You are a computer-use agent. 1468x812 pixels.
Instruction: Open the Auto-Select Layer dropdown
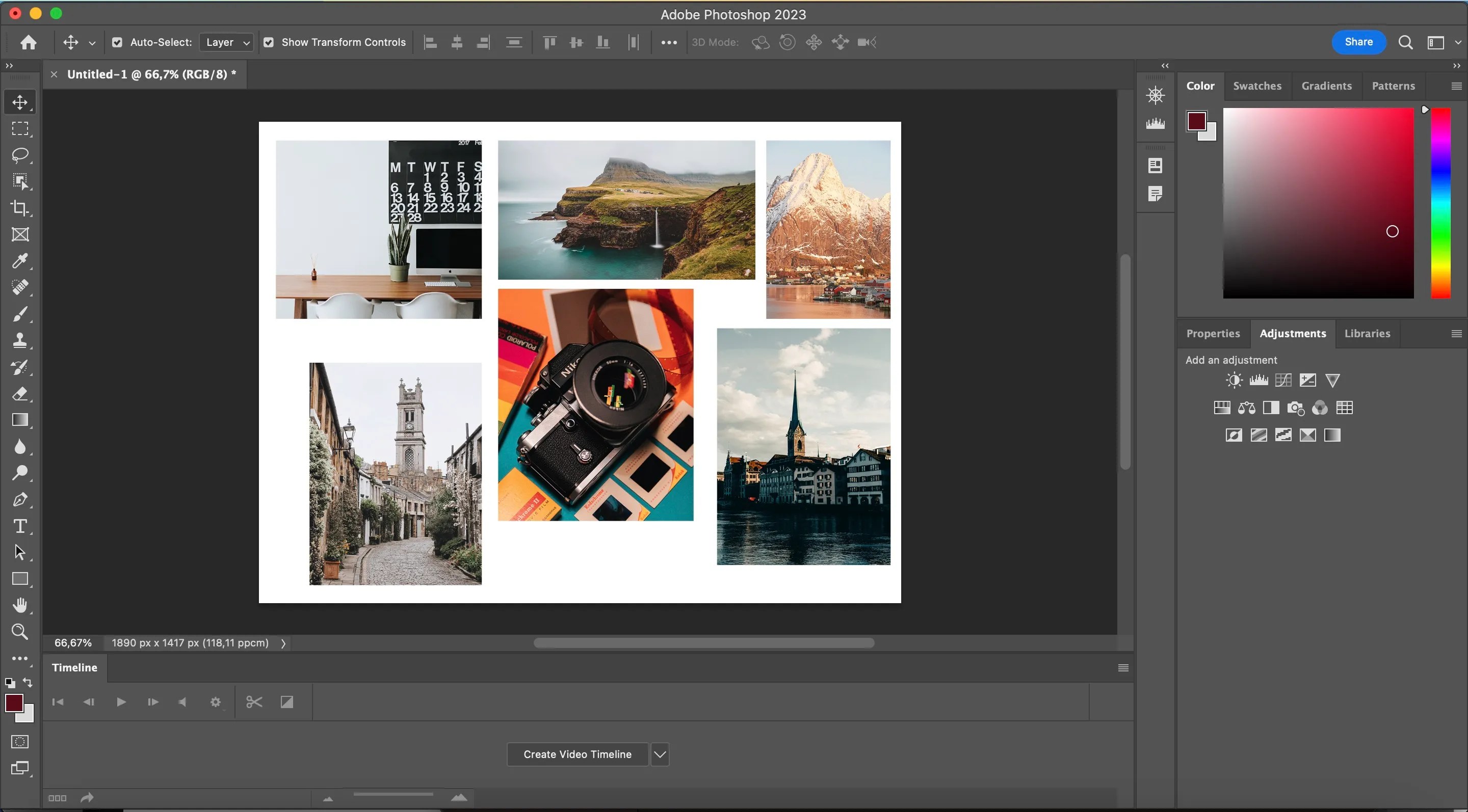tap(226, 42)
